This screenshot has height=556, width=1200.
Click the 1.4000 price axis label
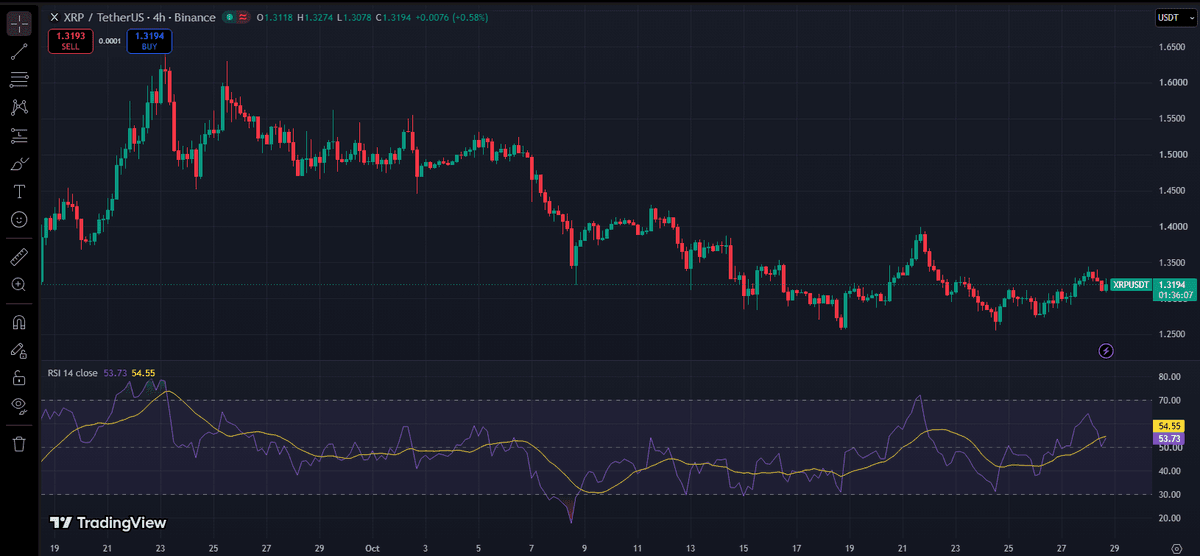[1172, 226]
